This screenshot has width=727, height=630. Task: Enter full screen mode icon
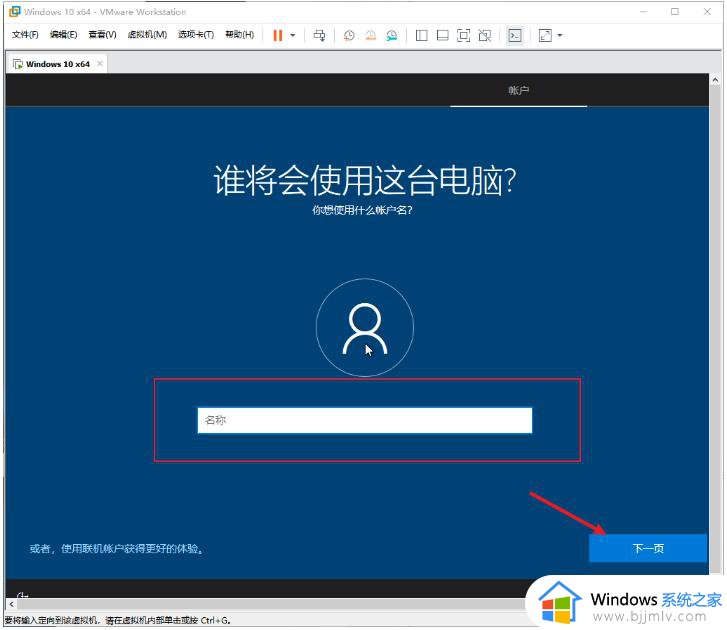464,35
